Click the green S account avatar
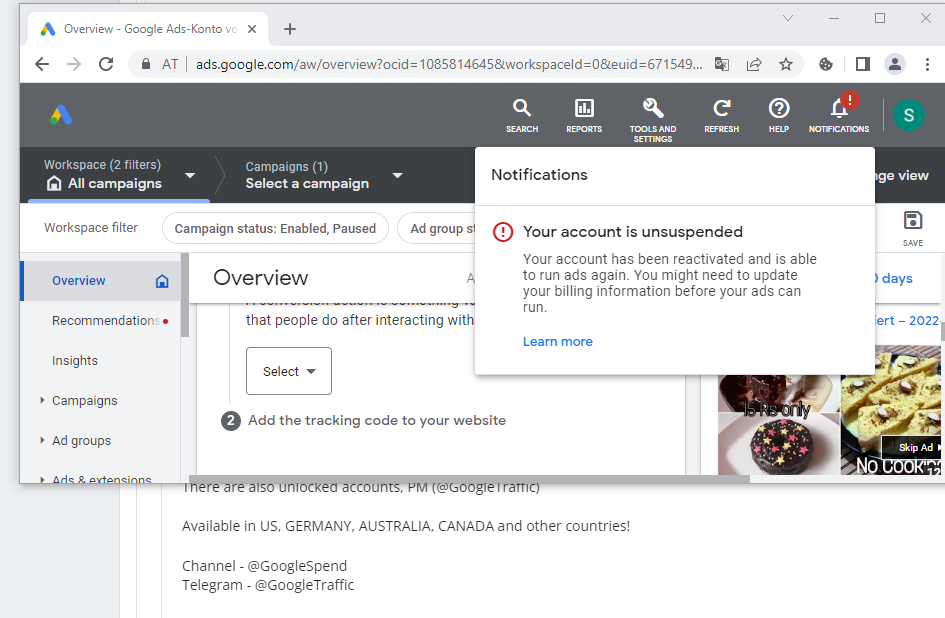 pos(909,115)
